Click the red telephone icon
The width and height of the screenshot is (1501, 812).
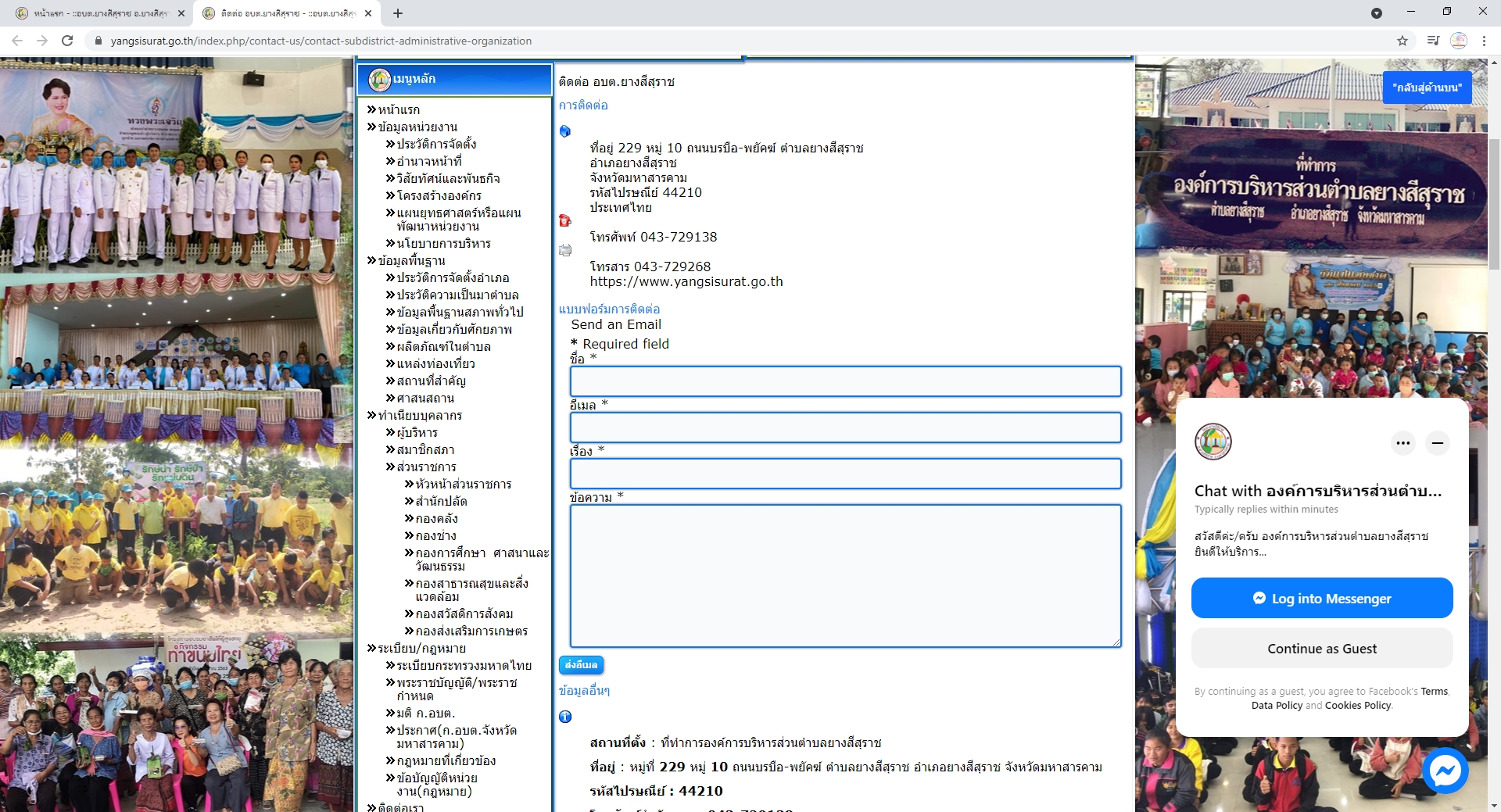coord(565,220)
